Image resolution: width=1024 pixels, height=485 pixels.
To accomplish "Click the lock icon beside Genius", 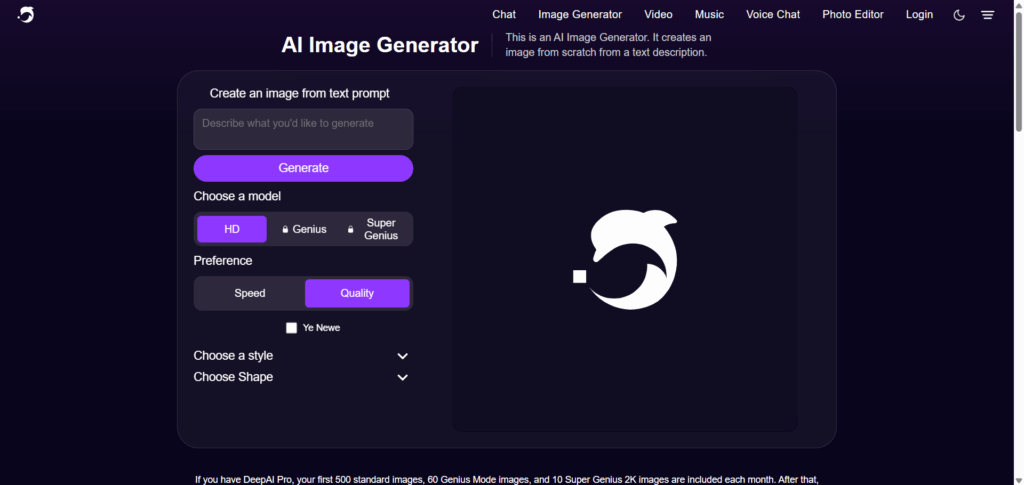I will coord(285,229).
